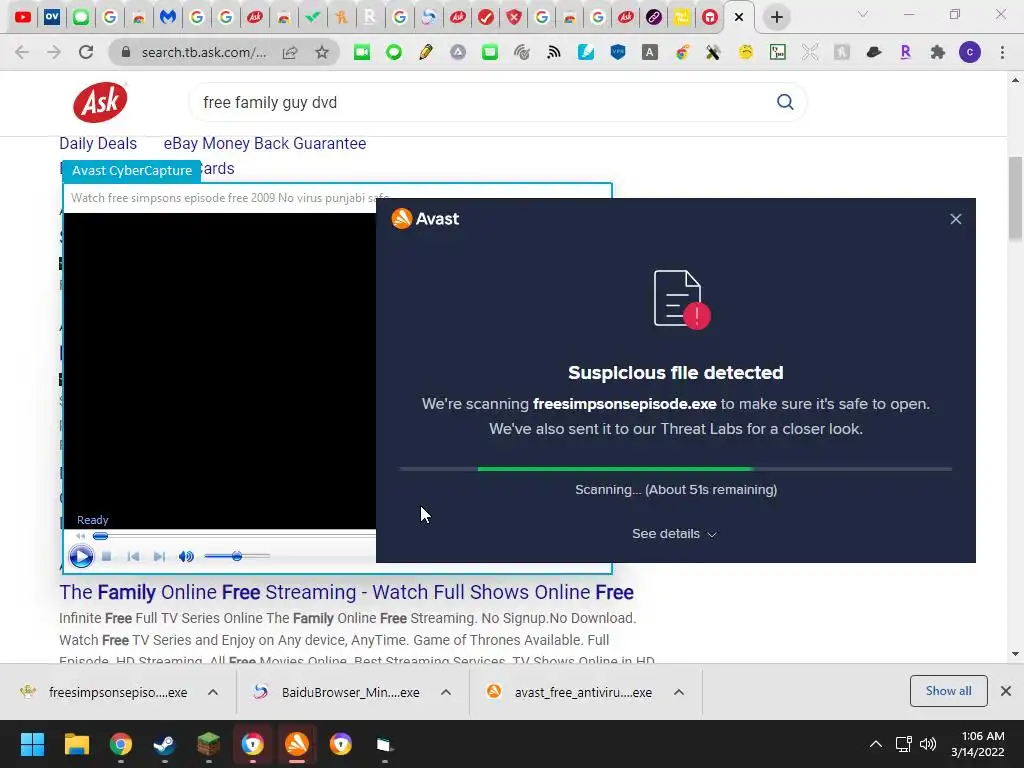The image size is (1024, 768).
Task: Switch to the purple link icon tab
Action: 653,18
